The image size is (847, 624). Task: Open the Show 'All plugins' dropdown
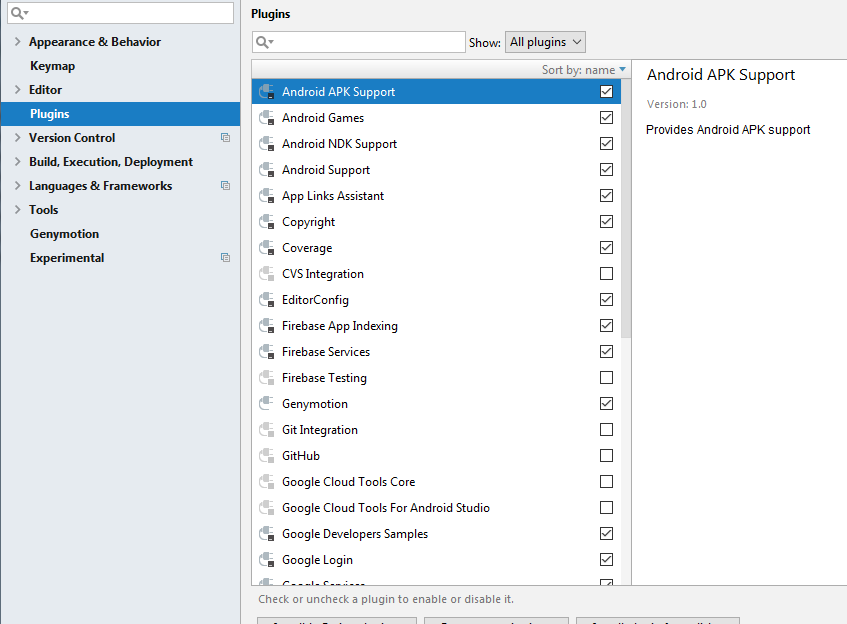(545, 42)
